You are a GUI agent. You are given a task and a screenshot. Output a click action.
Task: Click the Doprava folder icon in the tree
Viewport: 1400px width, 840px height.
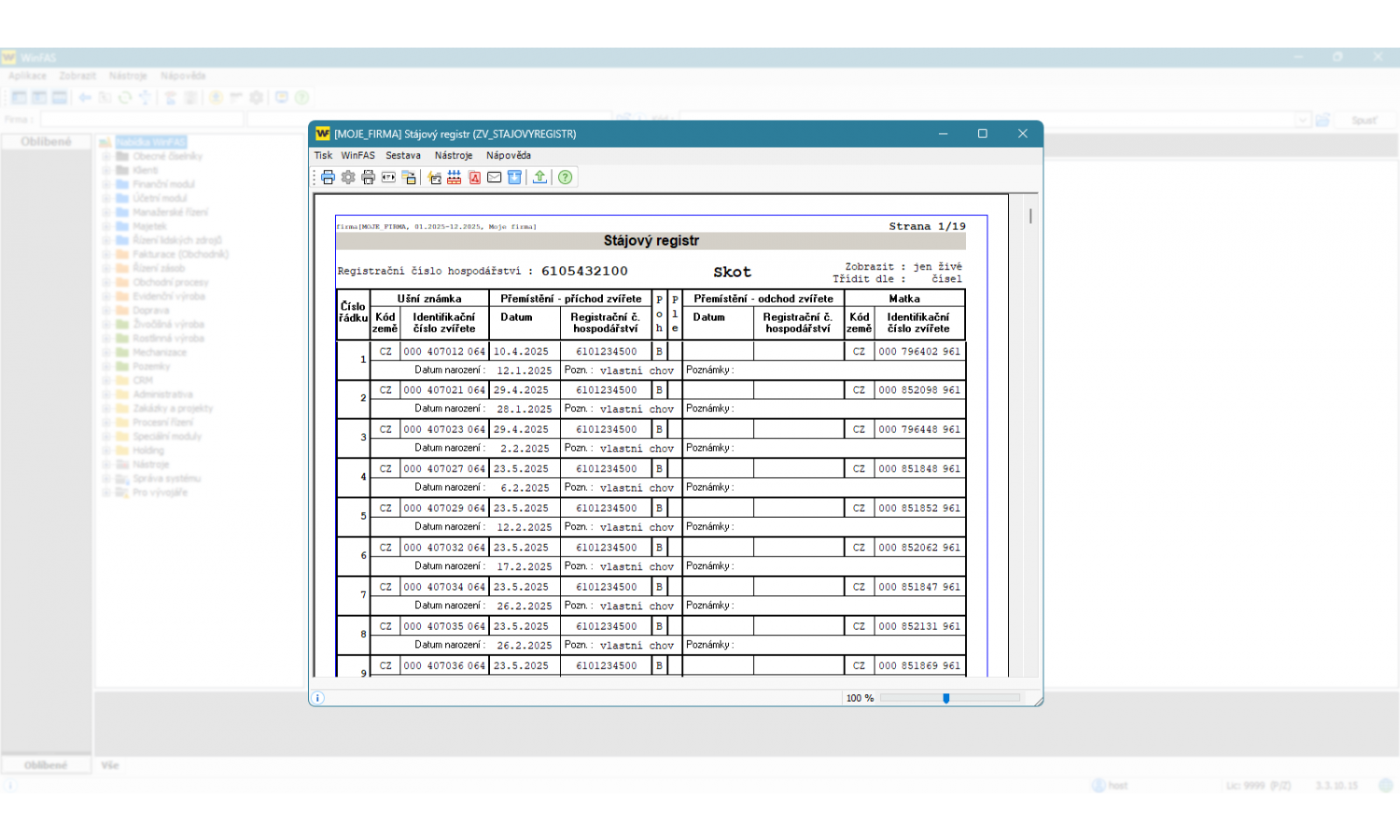coord(122,310)
